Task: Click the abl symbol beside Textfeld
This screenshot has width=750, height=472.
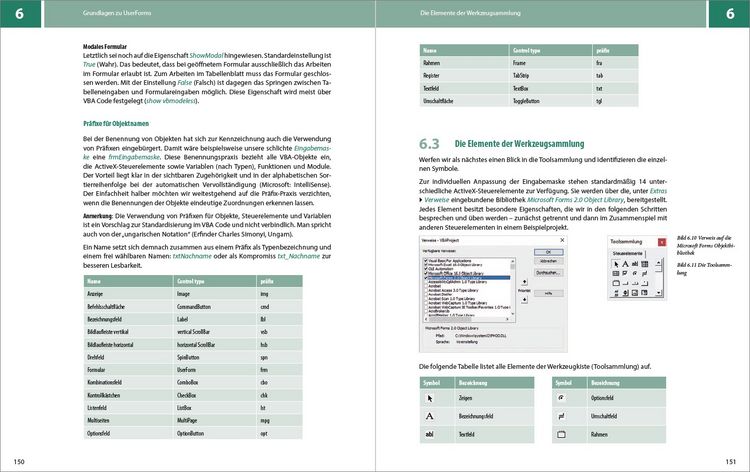Action: 430,434
